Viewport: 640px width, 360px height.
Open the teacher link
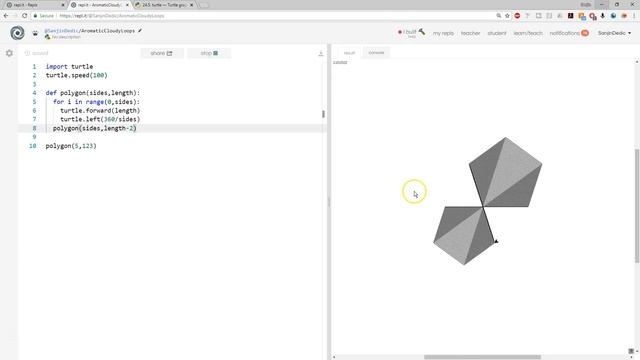coord(471,33)
